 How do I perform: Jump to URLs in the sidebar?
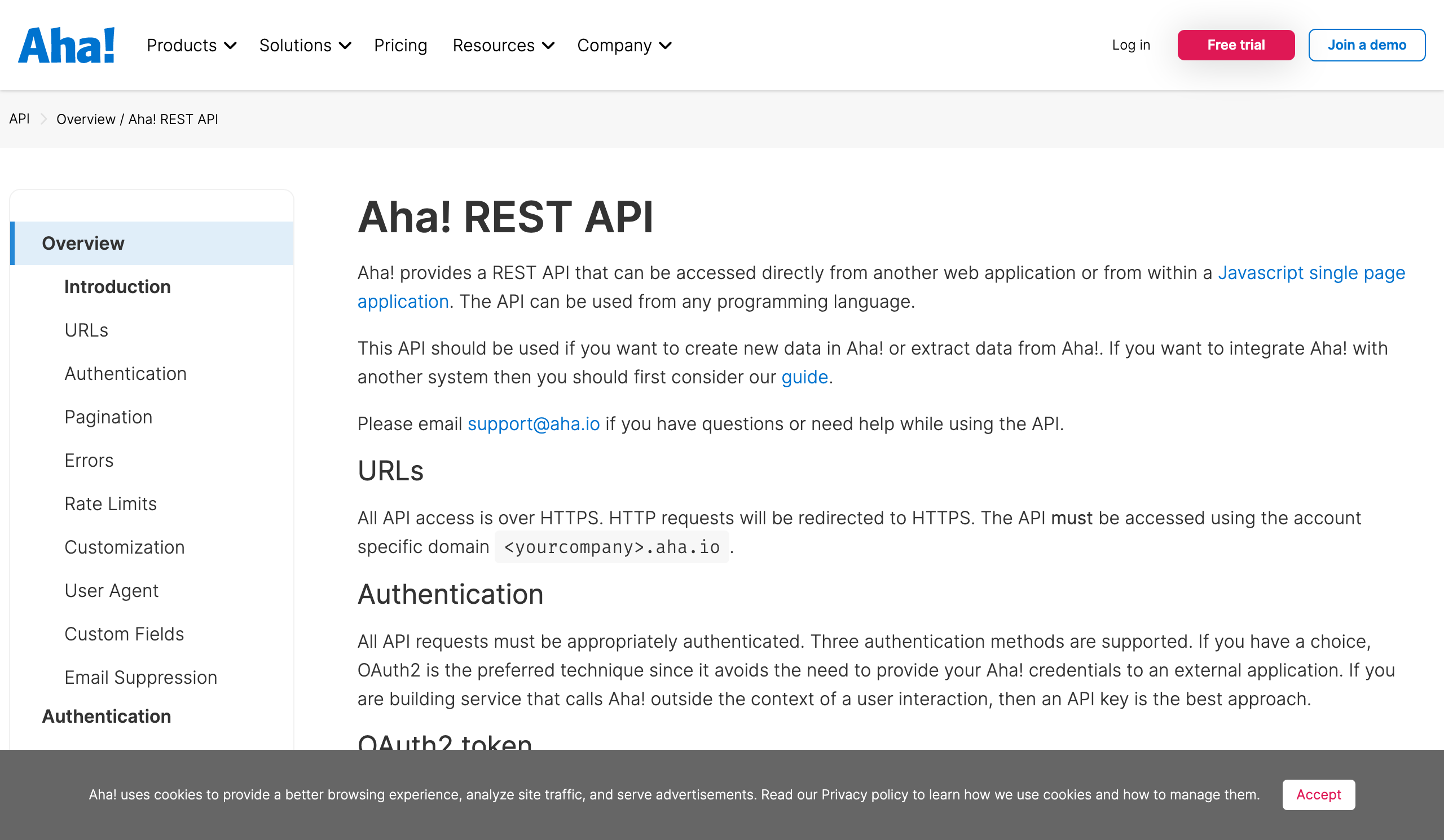coord(86,330)
